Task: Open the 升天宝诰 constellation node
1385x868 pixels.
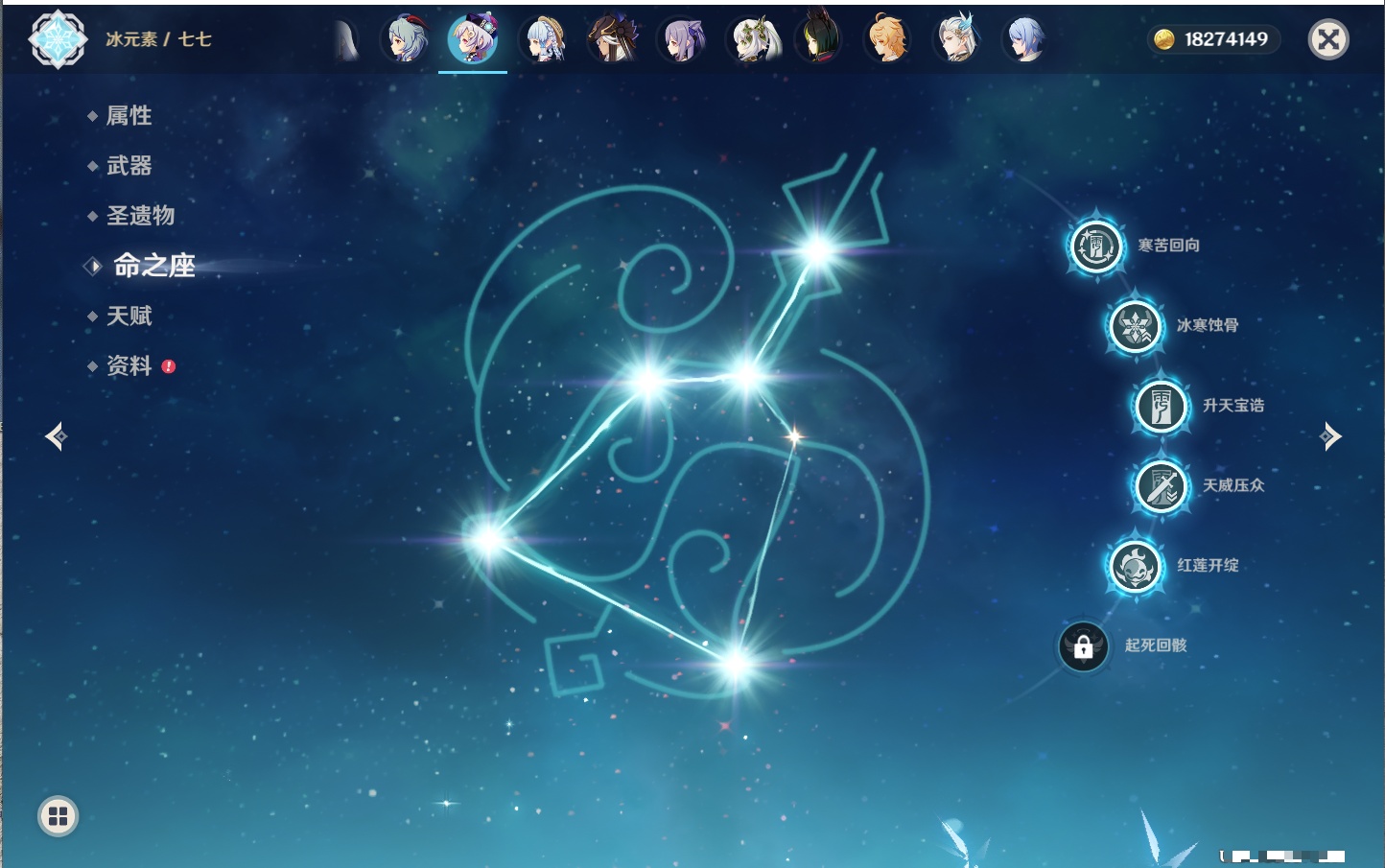Action: pos(1162,406)
